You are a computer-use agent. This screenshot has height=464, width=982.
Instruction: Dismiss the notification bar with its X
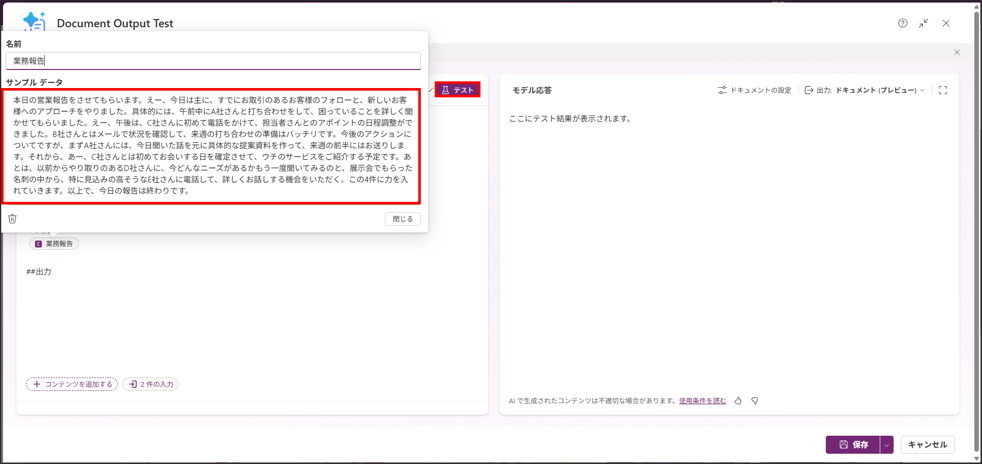click(956, 53)
